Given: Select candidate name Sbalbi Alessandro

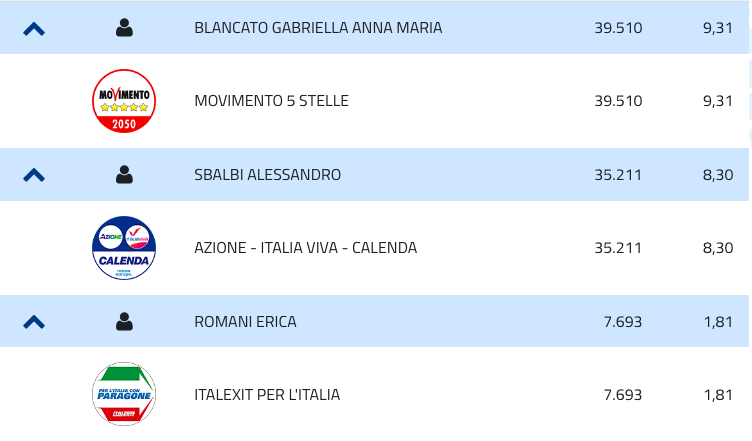Looking at the screenshot, I should (x=267, y=175).
